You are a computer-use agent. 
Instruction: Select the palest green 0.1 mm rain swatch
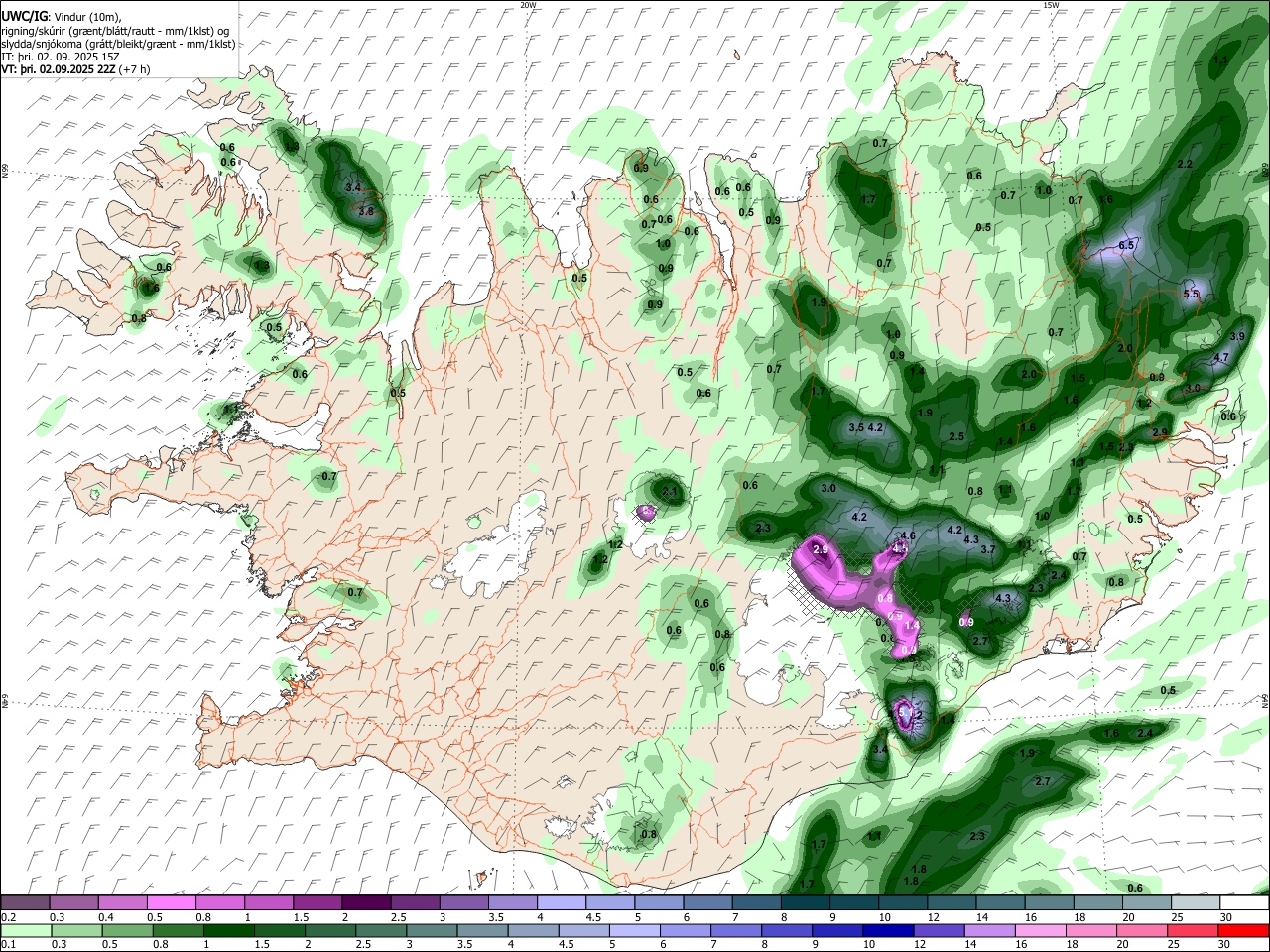25,930
